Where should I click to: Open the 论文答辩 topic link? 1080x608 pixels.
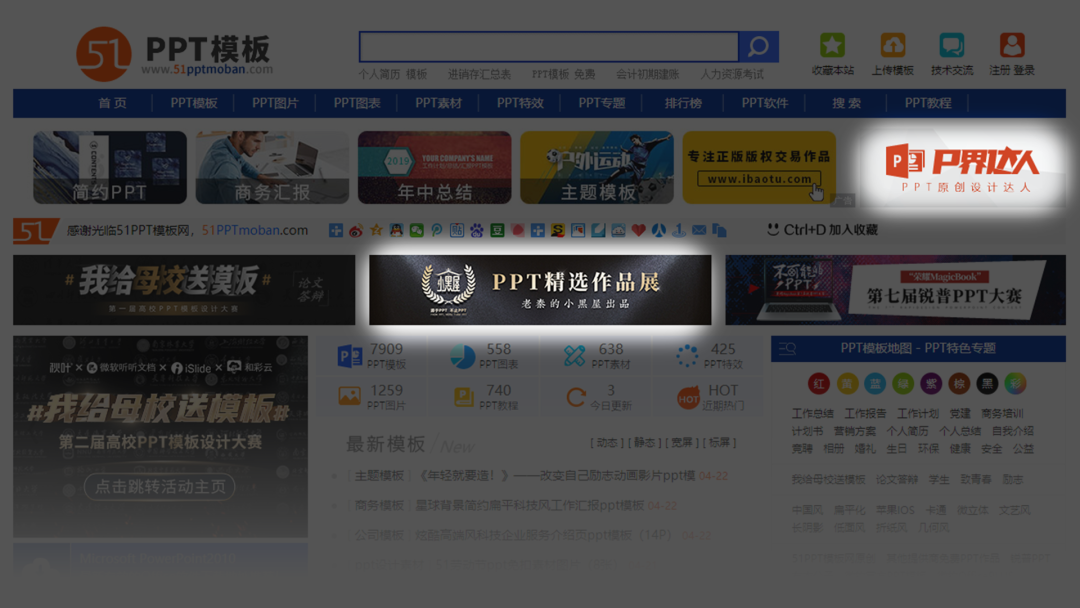click(896, 479)
